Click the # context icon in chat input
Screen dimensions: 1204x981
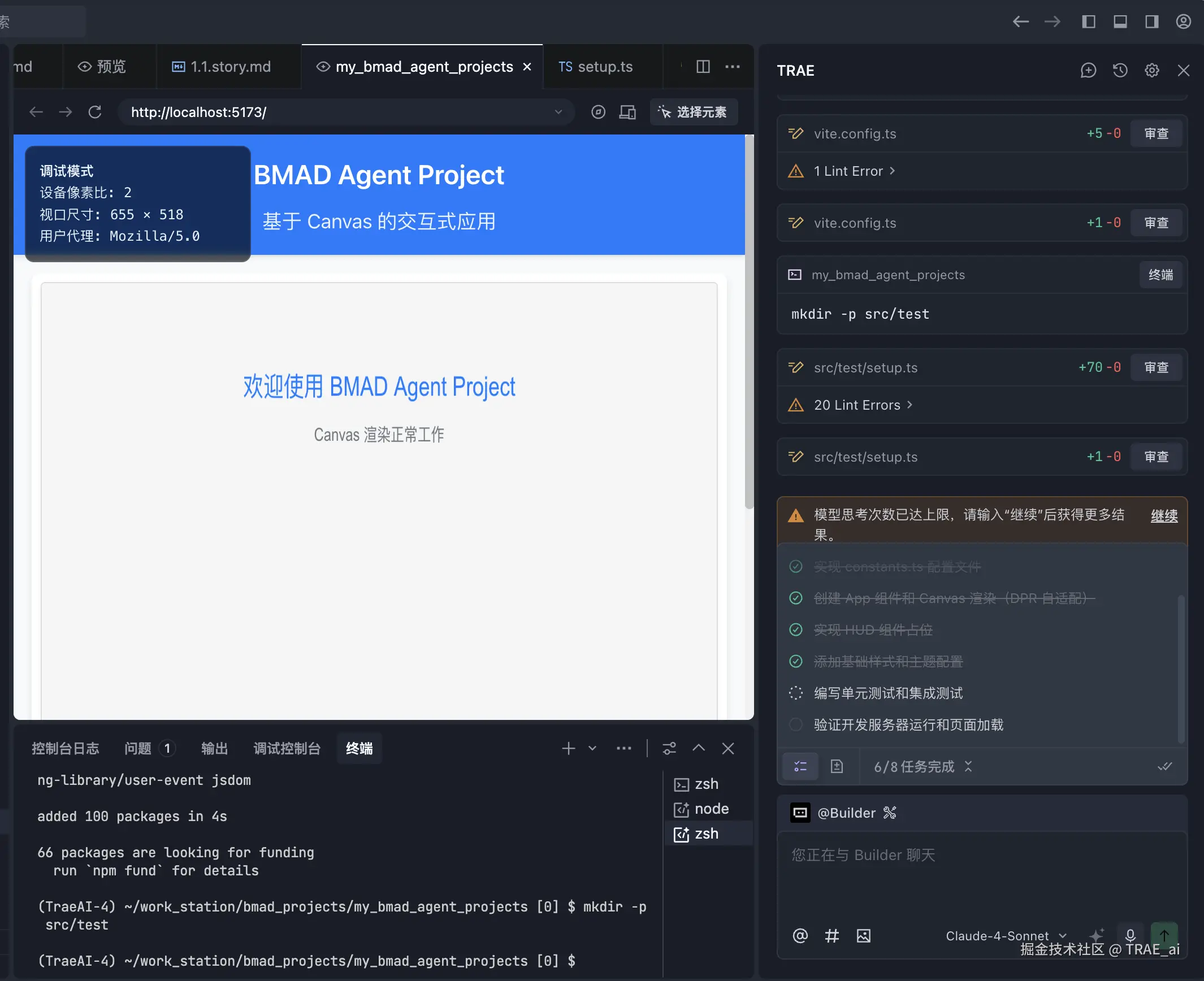(831, 936)
